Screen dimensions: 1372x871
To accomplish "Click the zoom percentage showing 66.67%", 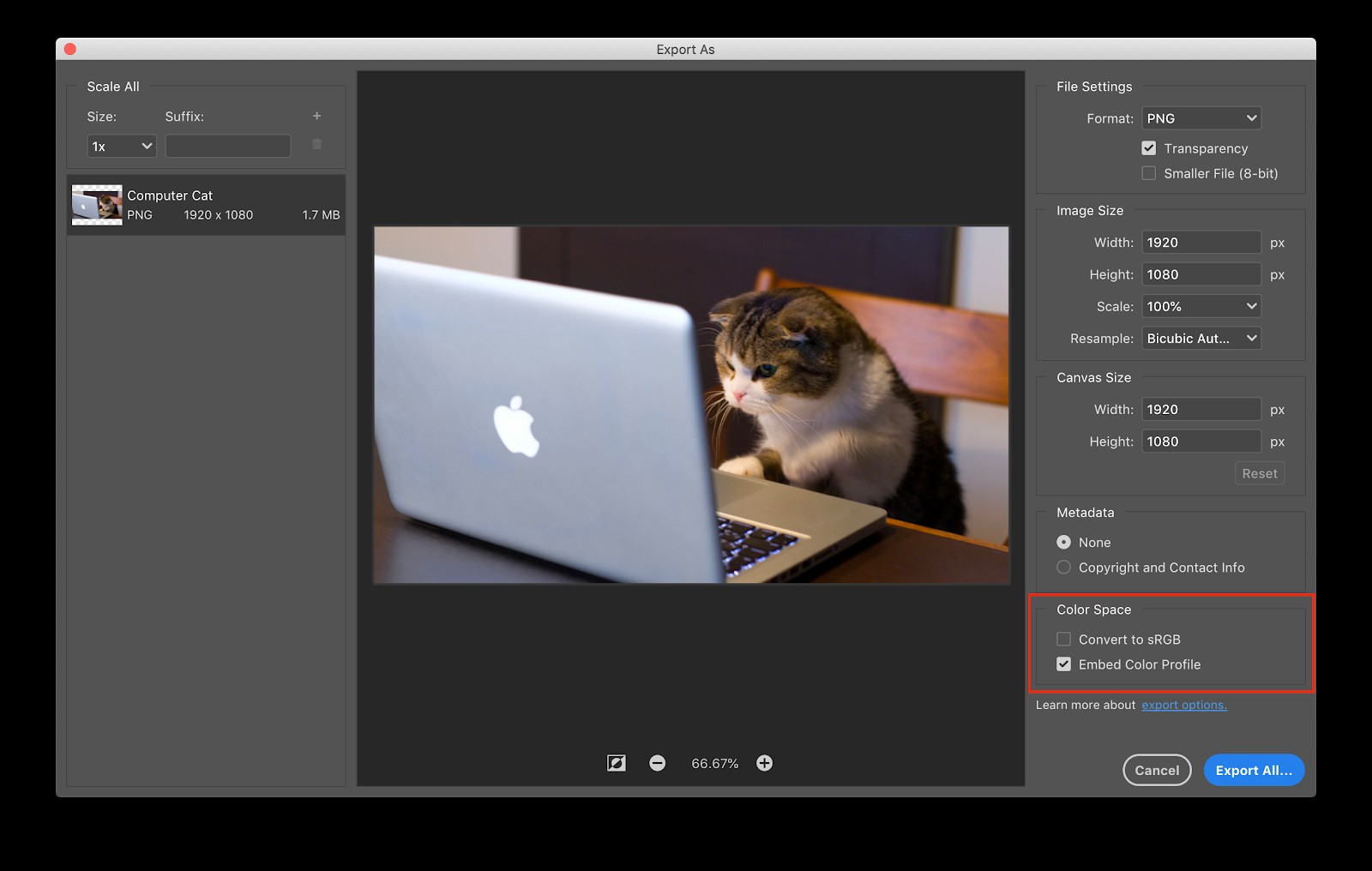I will point(714,762).
